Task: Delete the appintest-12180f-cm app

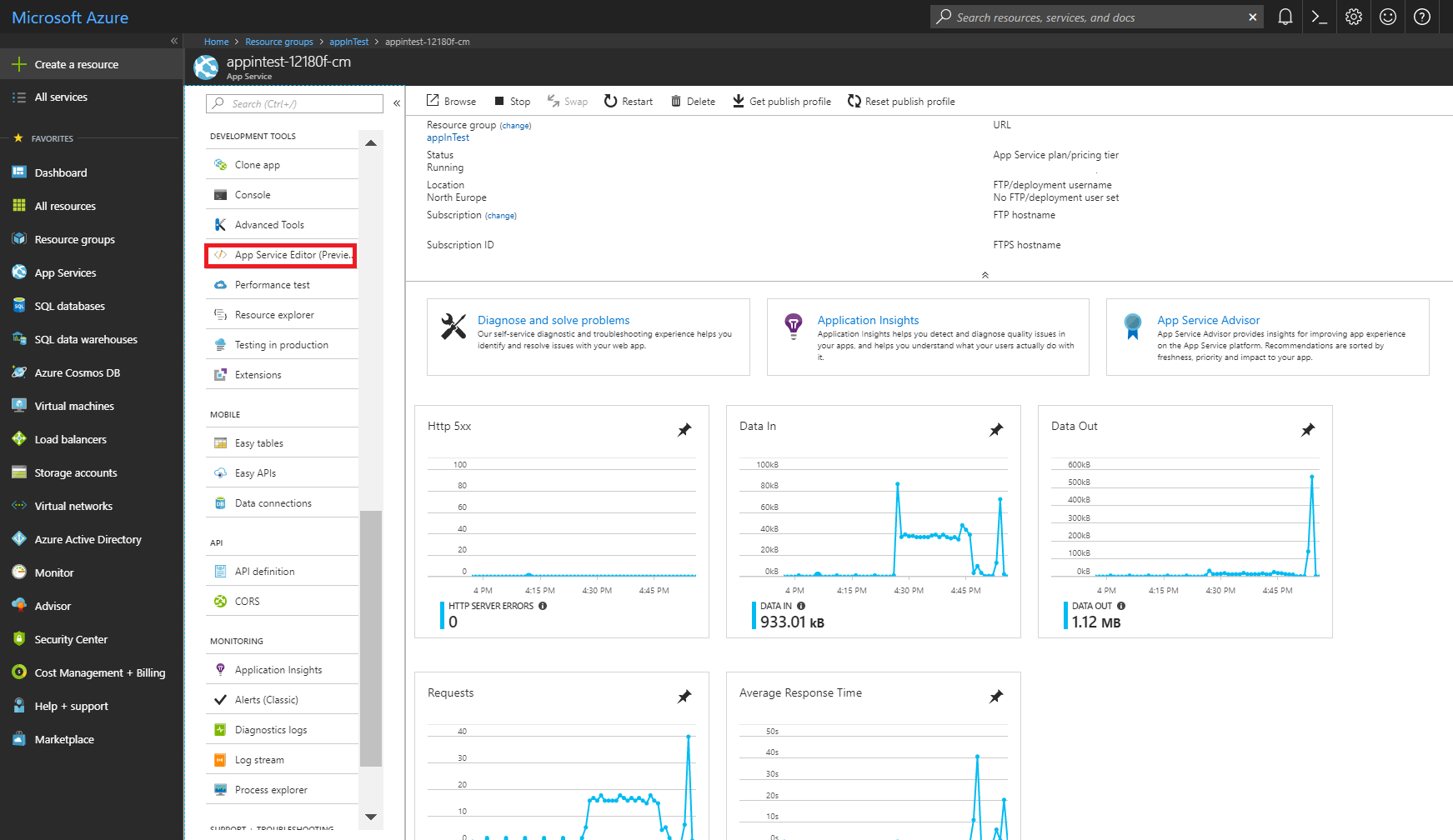Action: pyautogui.click(x=692, y=101)
